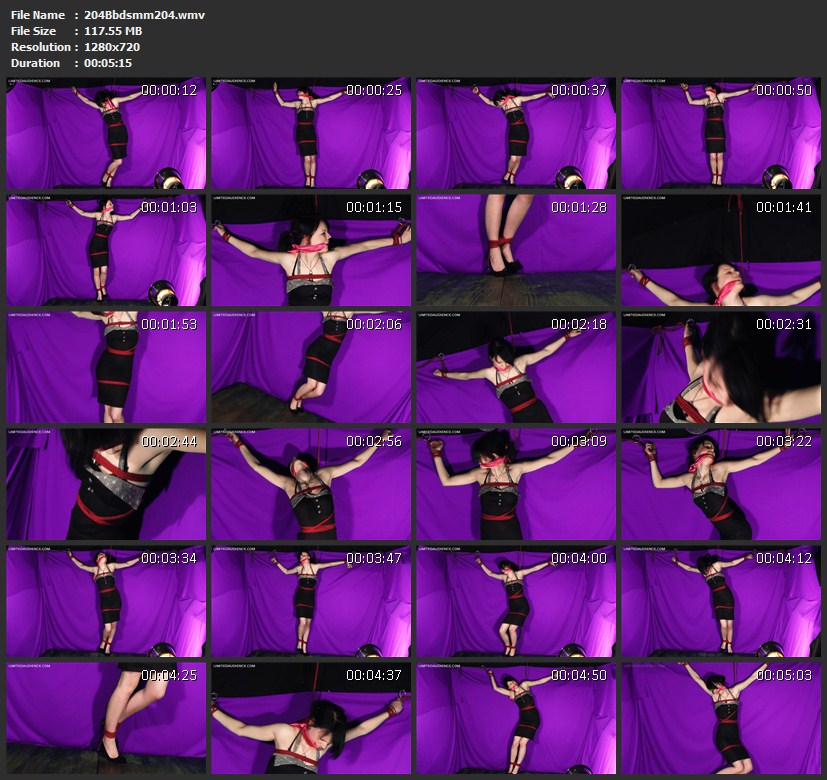
Task: Click the 'Duration' label
Action: pyautogui.click(x=35, y=63)
